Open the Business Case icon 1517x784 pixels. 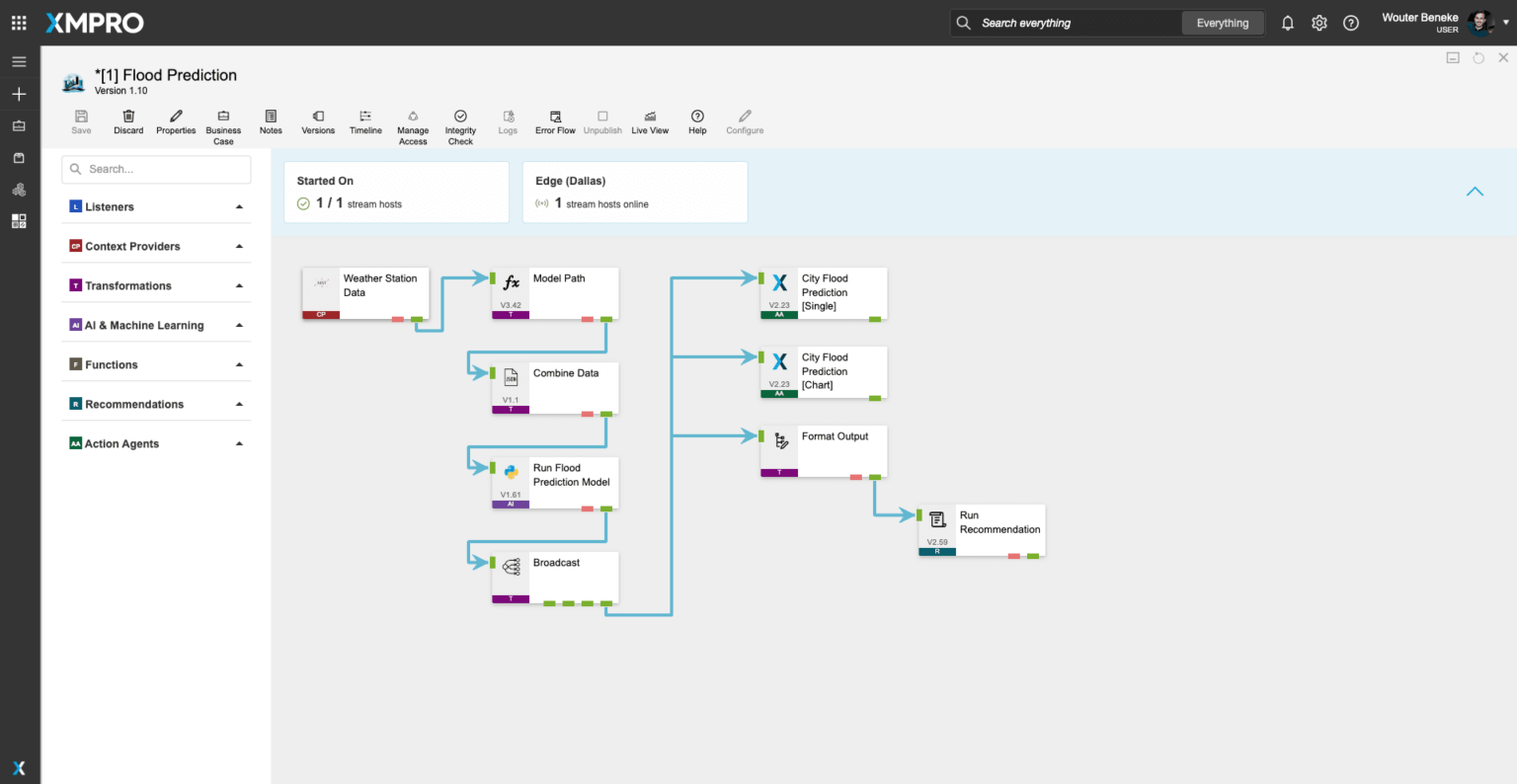click(223, 118)
